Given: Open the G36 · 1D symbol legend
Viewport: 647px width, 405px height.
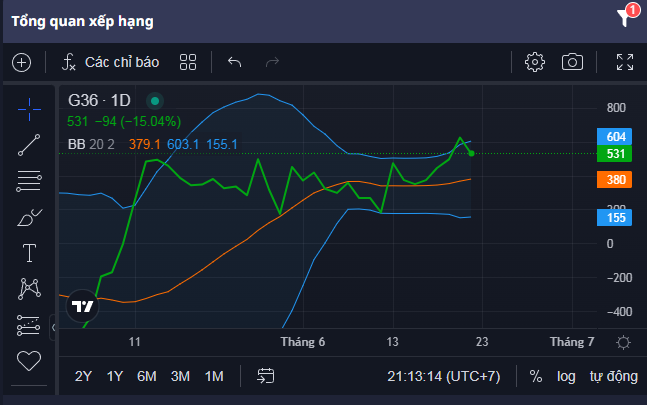Looking at the screenshot, I should click(x=99, y=101).
